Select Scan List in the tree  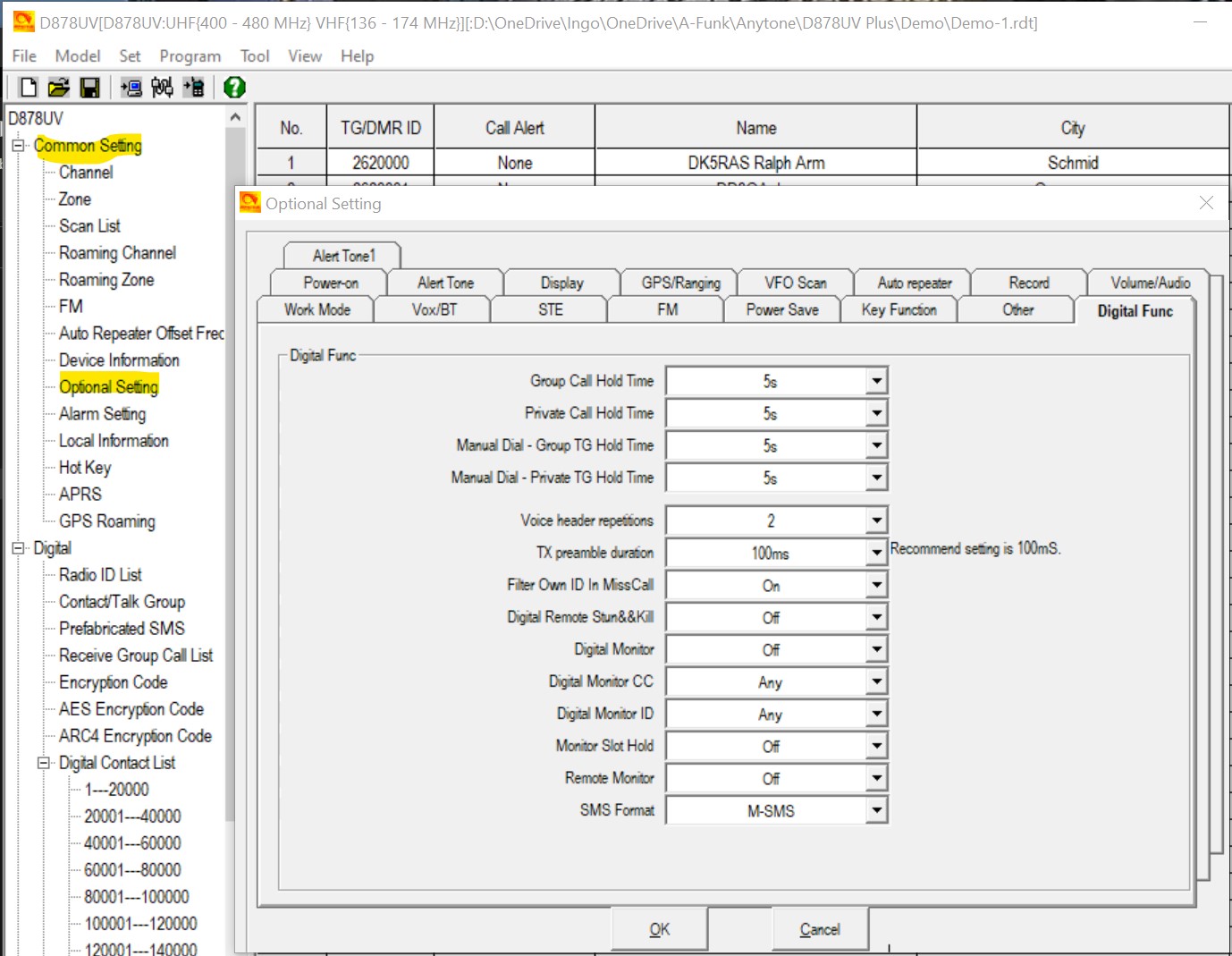pyautogui.click(x=89, y=225)
